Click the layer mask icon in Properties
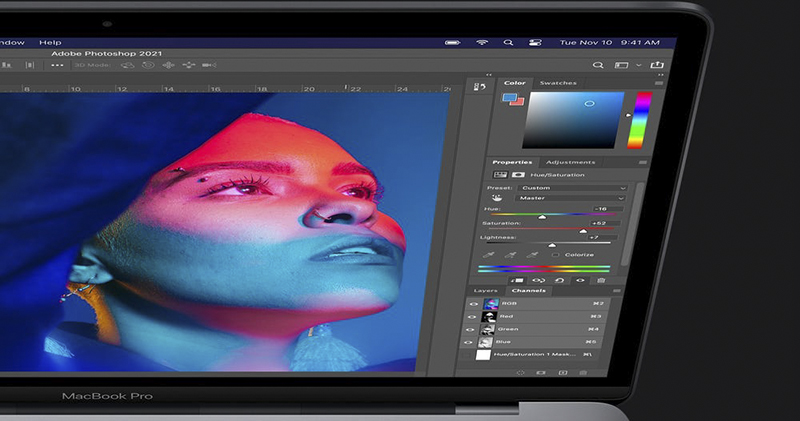The width and height of the screenshot is (800, 421). pyautogui.click(x=518, y=175)
